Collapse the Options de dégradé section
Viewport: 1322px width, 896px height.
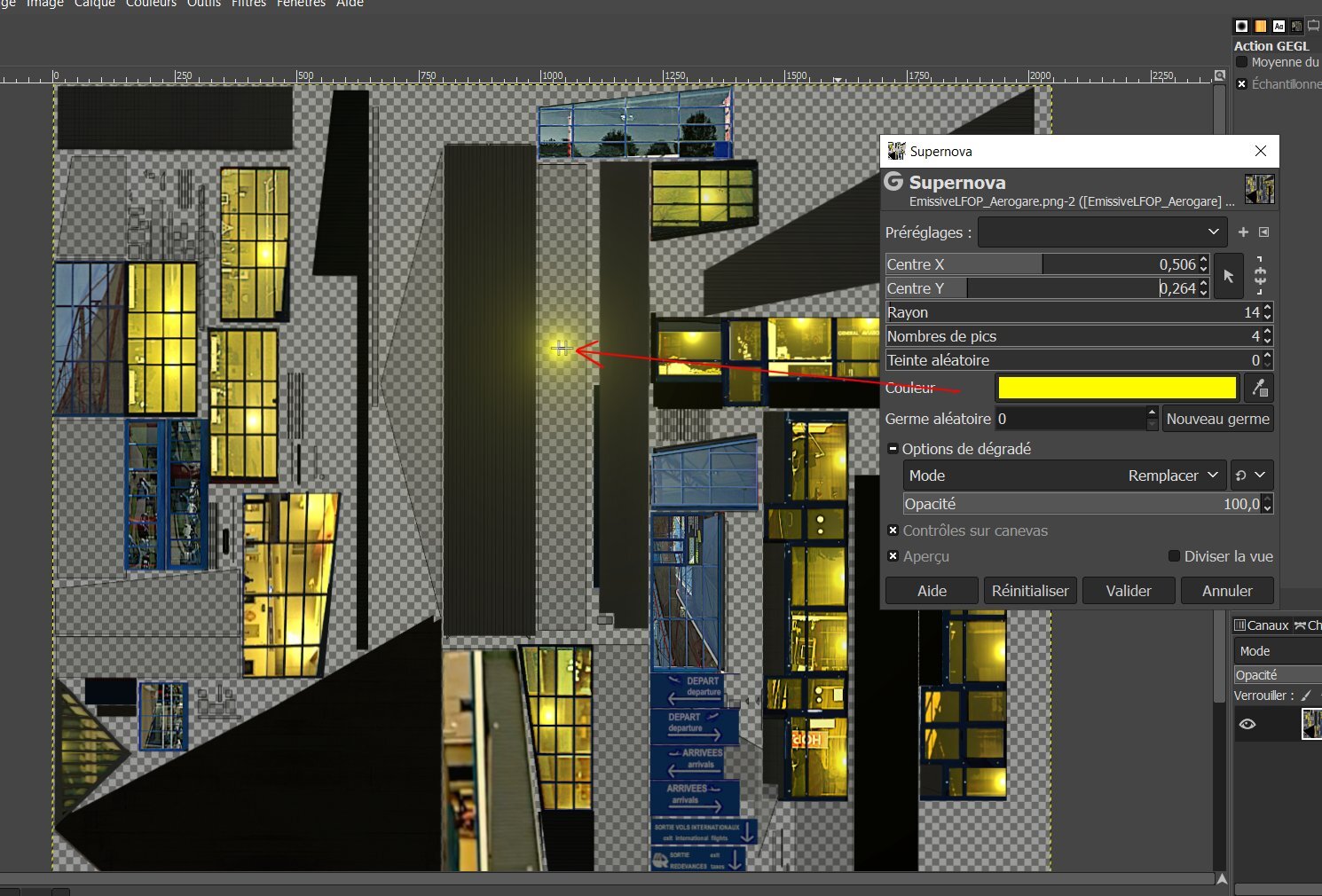893,449
